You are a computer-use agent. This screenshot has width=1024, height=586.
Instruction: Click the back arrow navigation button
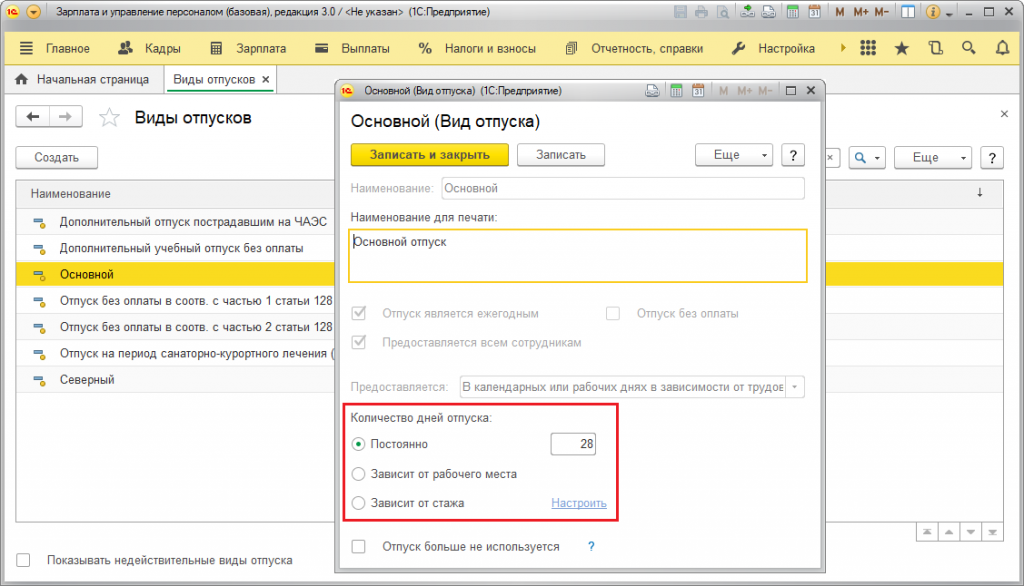click(33, 117)
